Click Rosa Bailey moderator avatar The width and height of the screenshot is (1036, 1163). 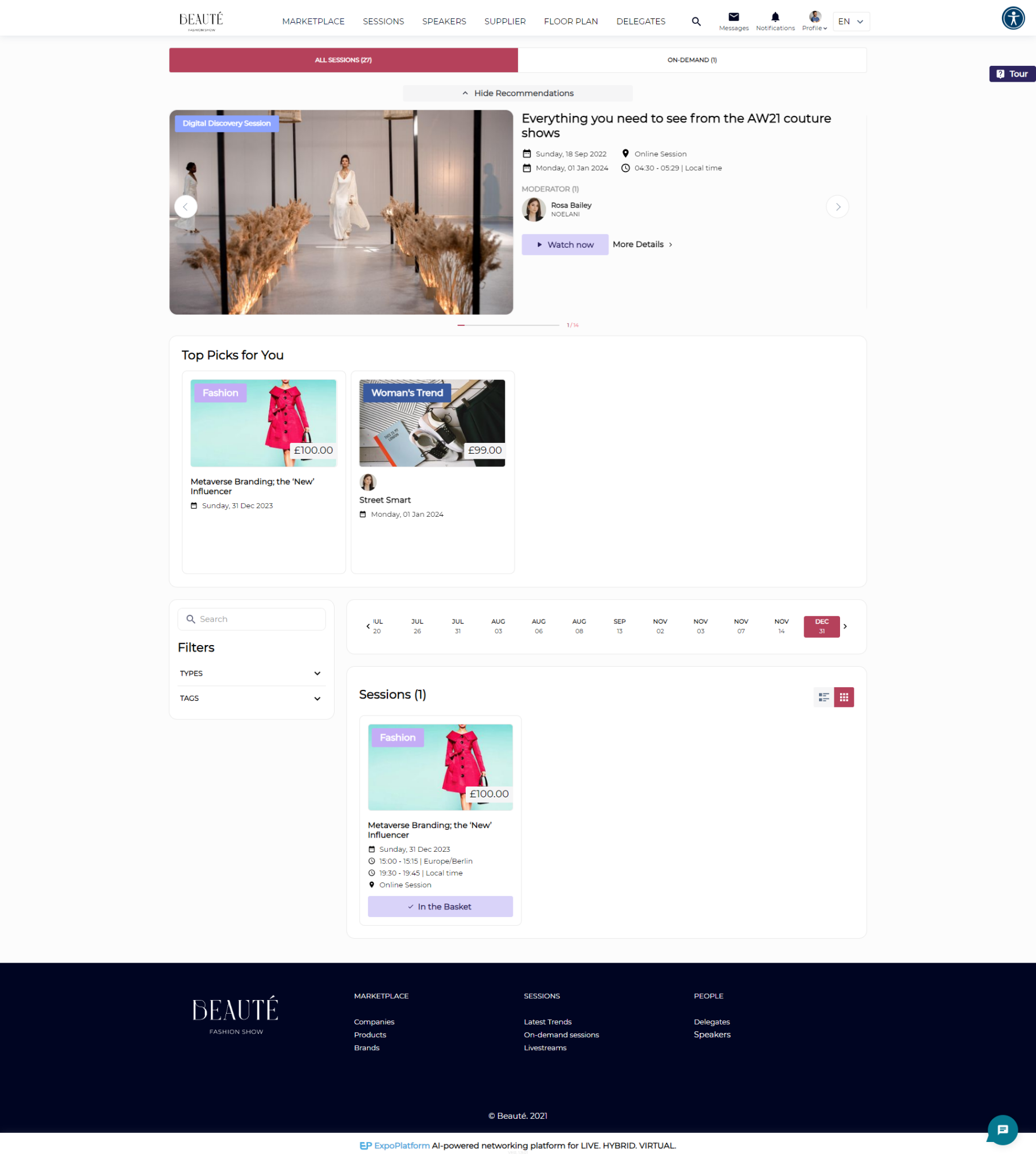click(x=533, y=210)
